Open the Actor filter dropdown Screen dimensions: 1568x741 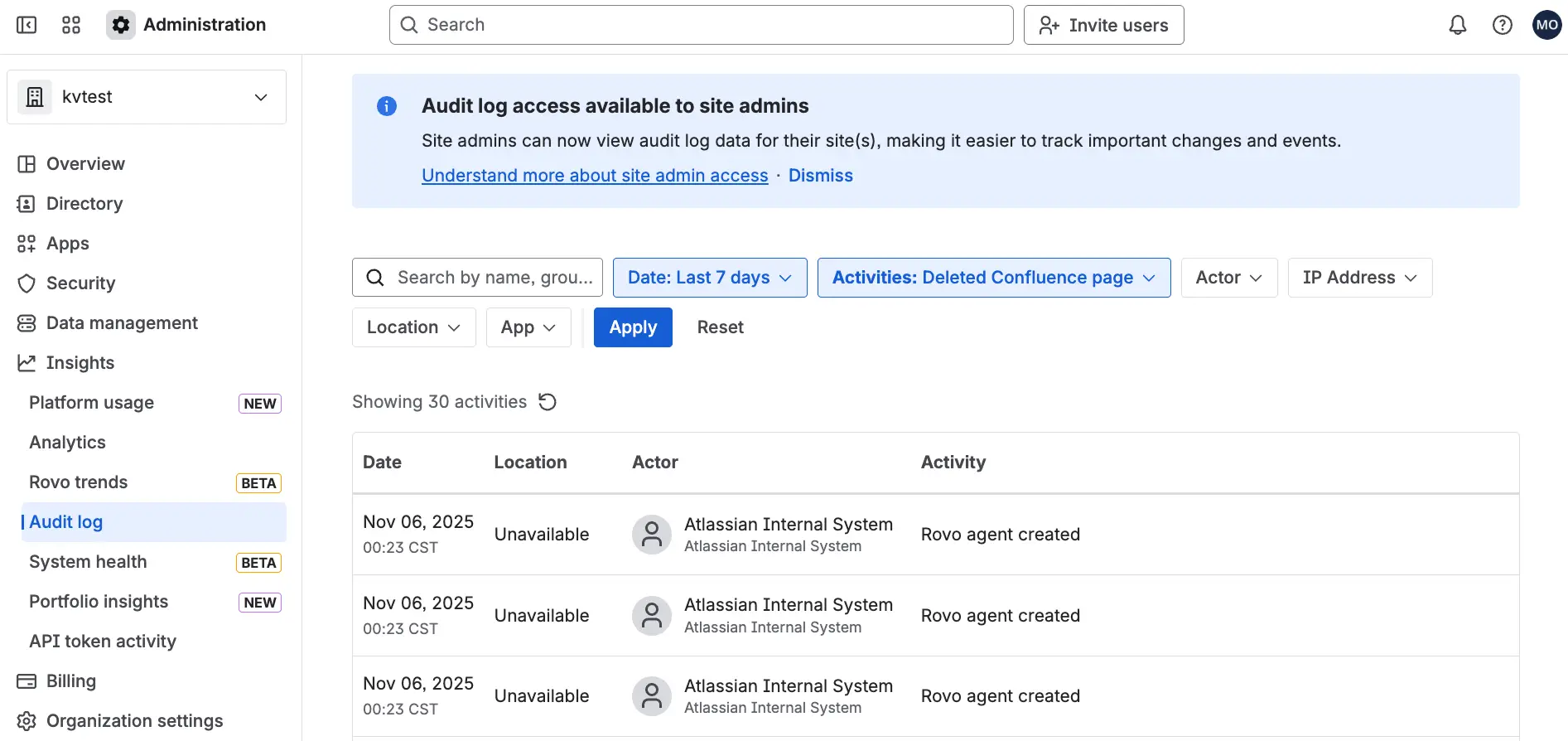pyautogui.click(x=1229, y=278)
